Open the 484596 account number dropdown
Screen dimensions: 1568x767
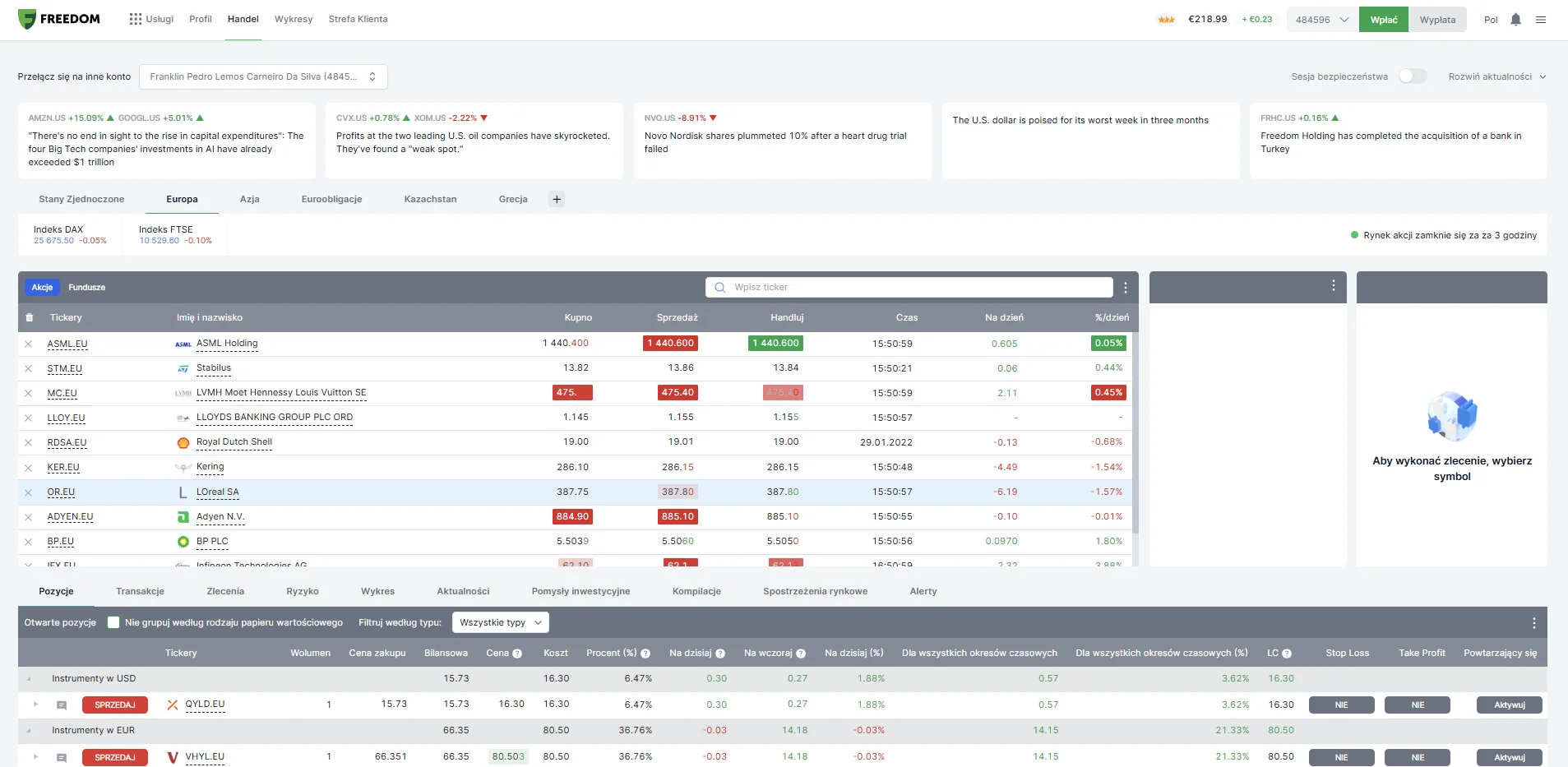point(1321,20)
